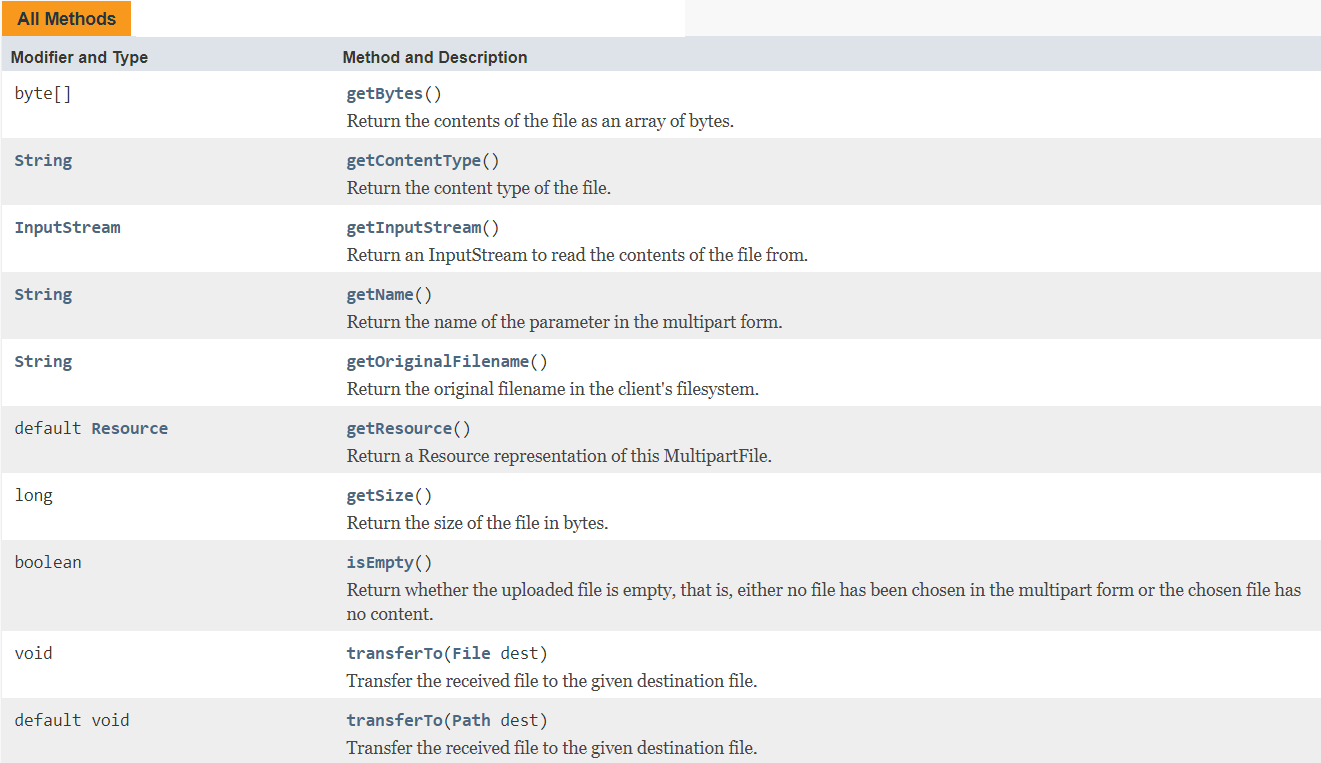
Task: Open transferTo method with File parameter
Action: (394, 654)
